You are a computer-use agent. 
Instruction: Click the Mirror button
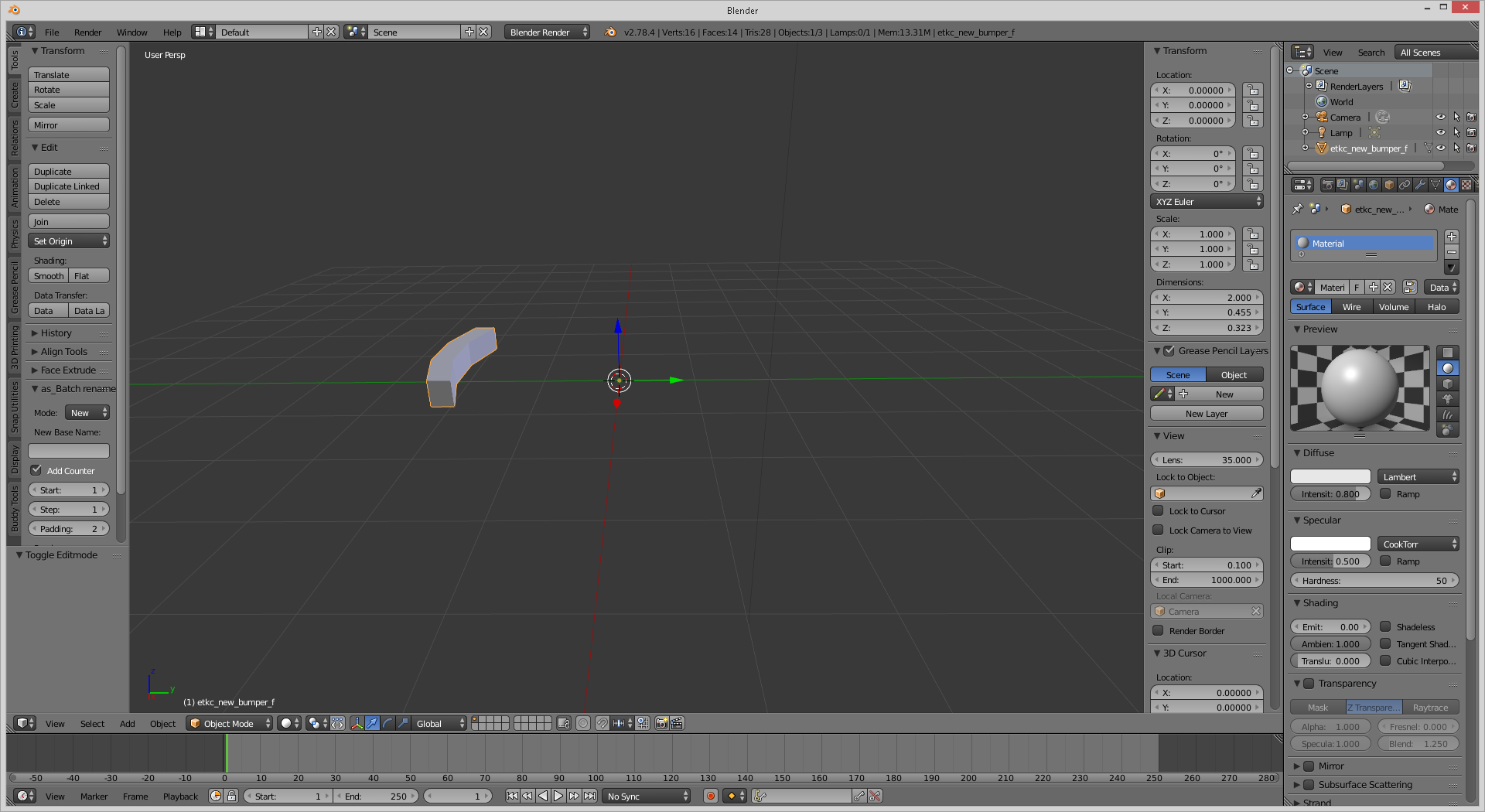(69, 125)
